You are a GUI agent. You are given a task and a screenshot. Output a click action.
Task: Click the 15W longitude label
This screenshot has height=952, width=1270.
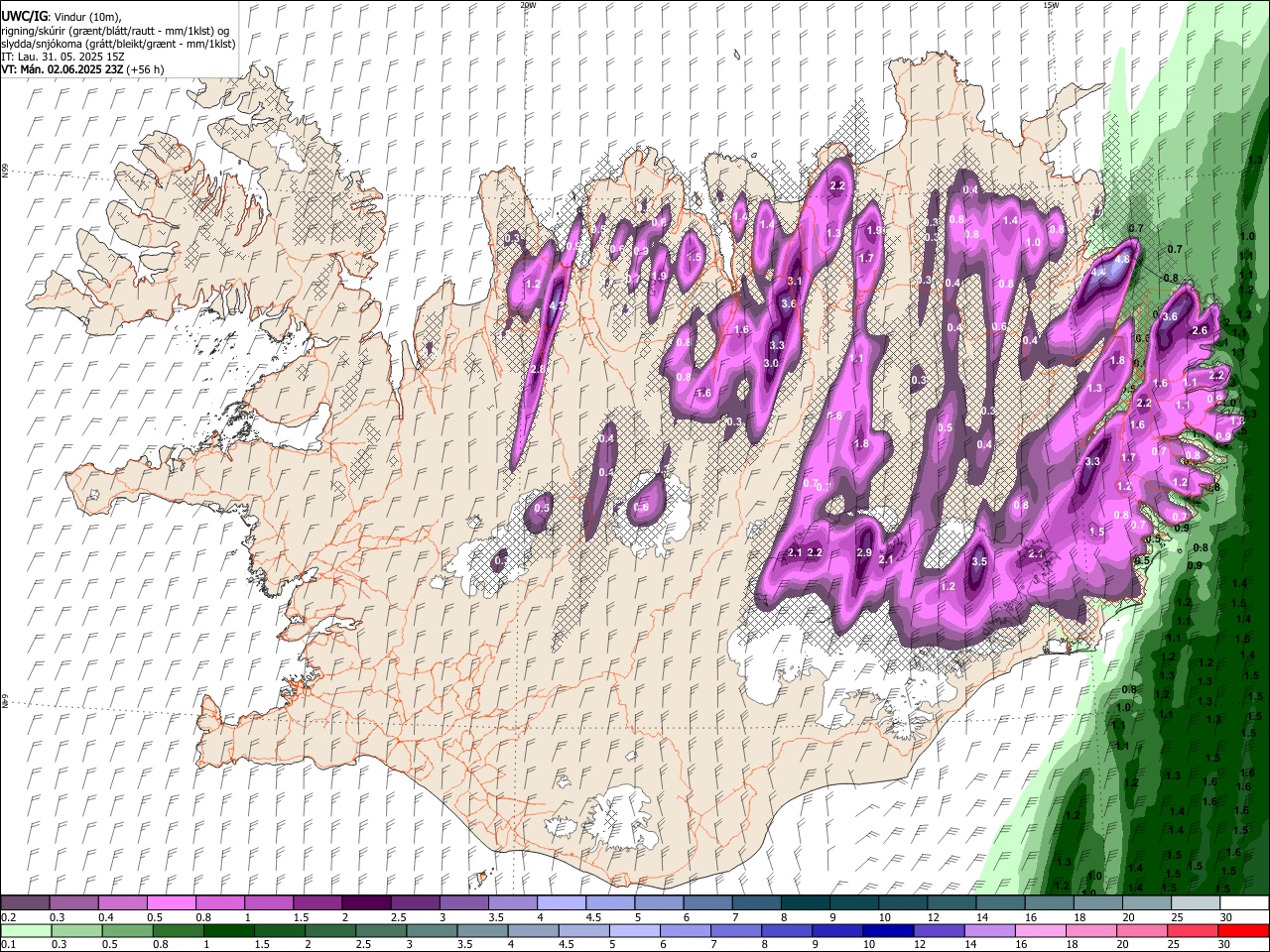(1051, 4)
